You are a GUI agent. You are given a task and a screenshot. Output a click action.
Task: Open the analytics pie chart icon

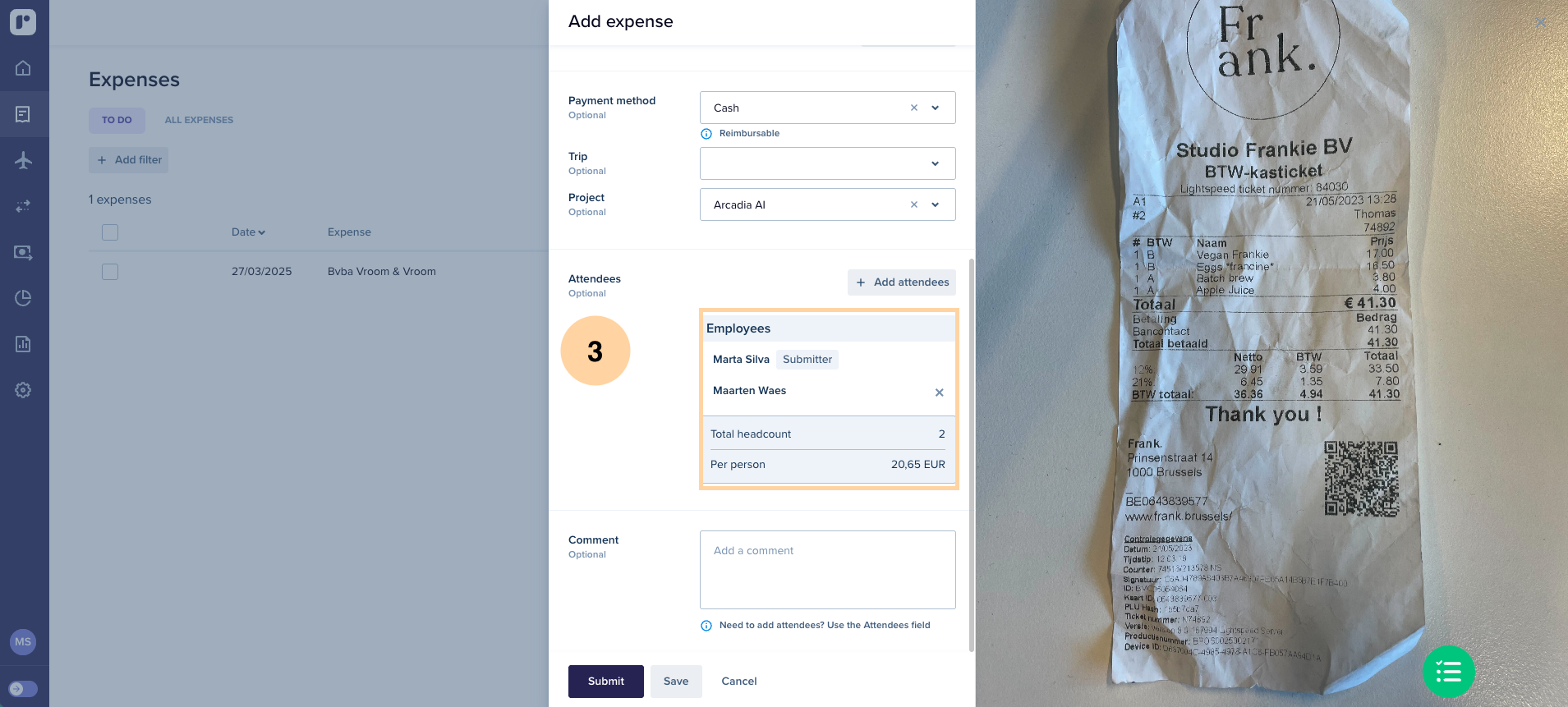(x=23, y=298)
